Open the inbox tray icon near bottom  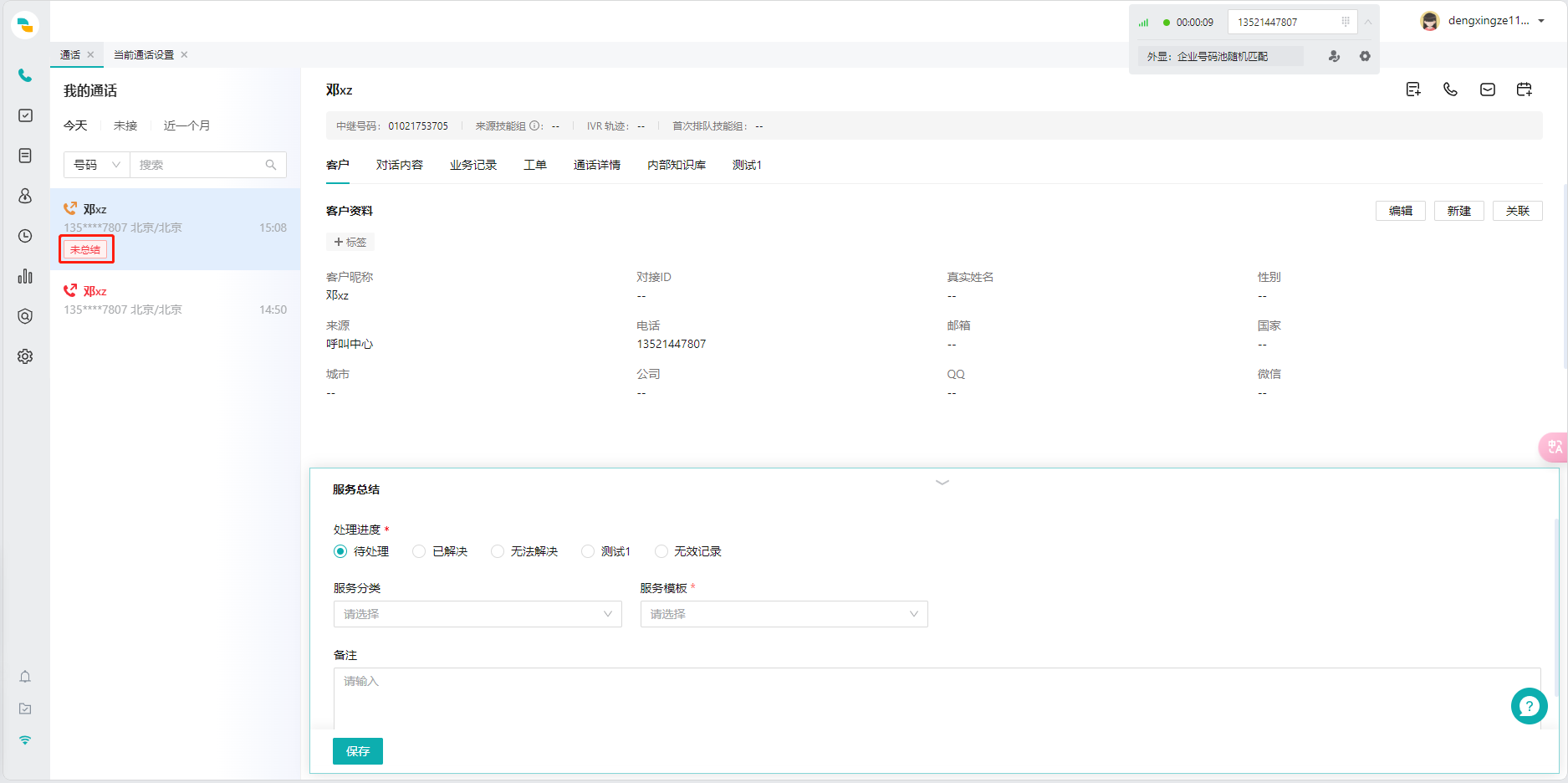pos(25,709)
